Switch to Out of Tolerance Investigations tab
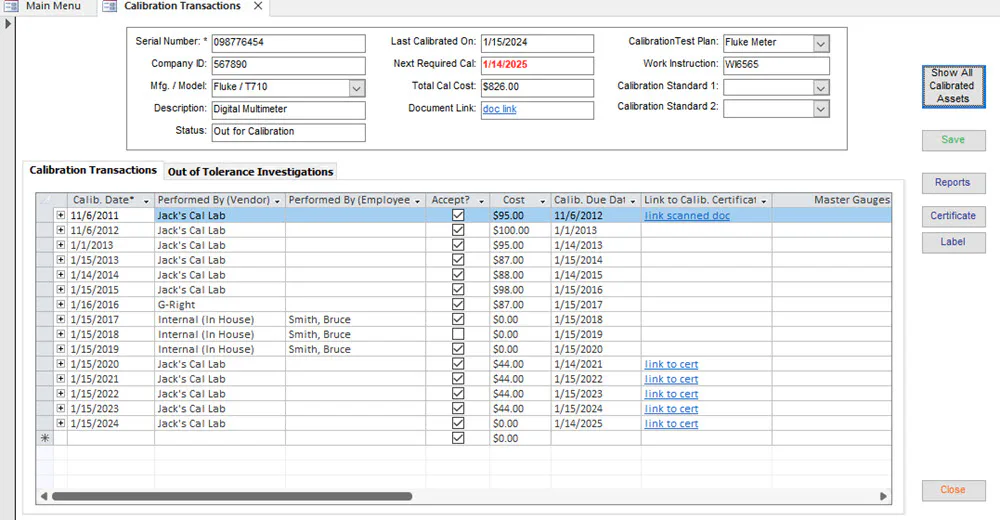 250,172
